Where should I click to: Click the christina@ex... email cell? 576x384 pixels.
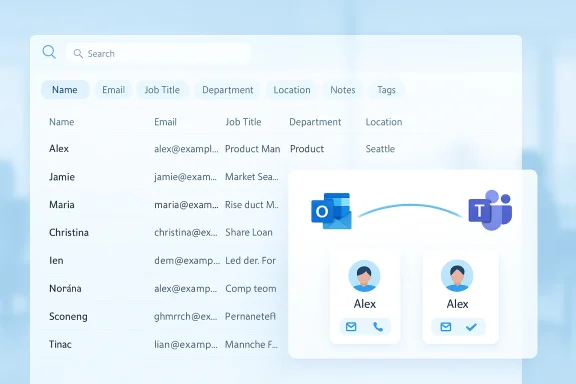point(186,233)
